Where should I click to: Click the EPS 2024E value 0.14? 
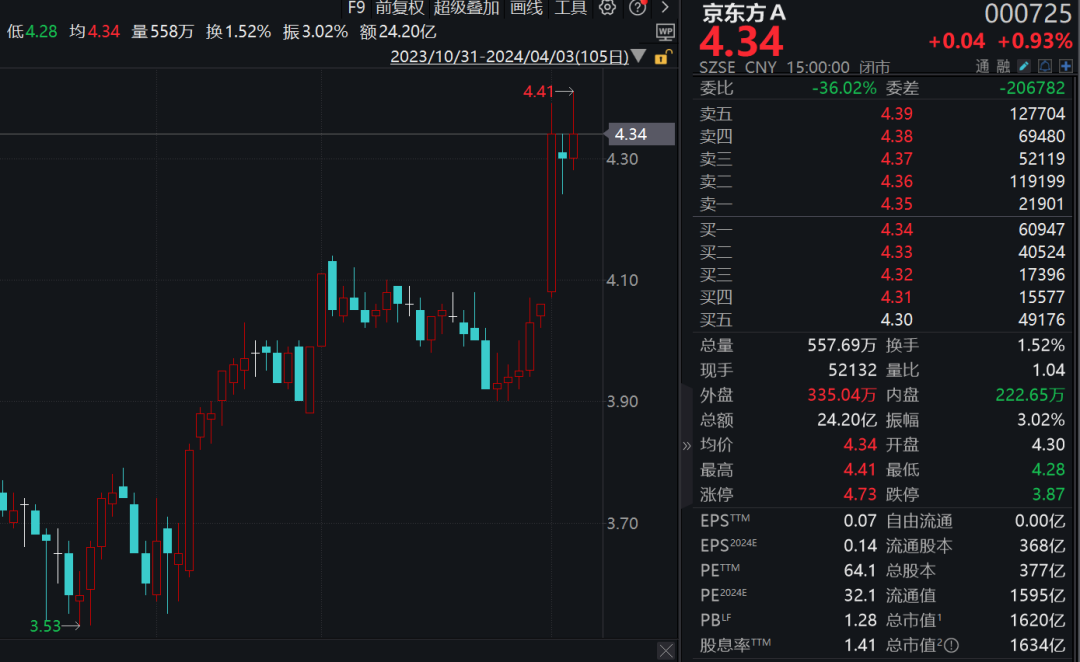[x=860, y=546]
